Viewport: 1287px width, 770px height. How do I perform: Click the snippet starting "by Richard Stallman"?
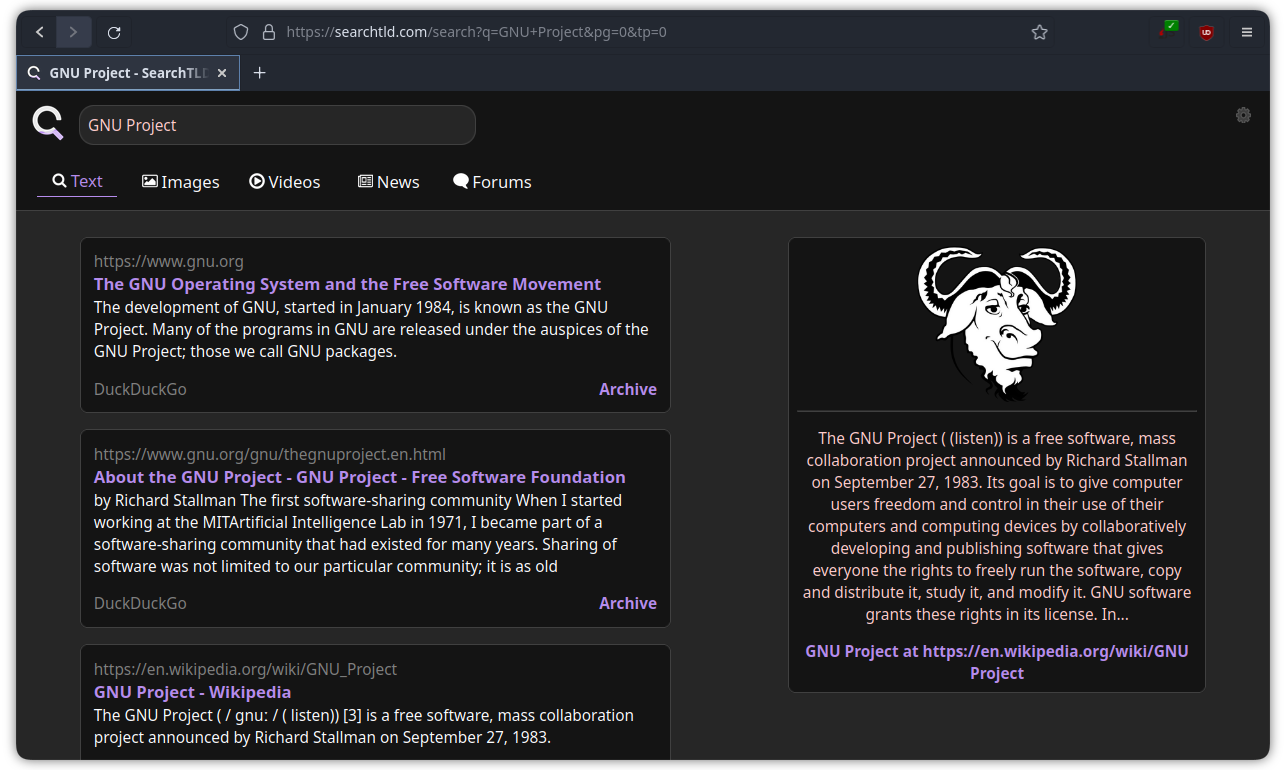pos(358,533)
